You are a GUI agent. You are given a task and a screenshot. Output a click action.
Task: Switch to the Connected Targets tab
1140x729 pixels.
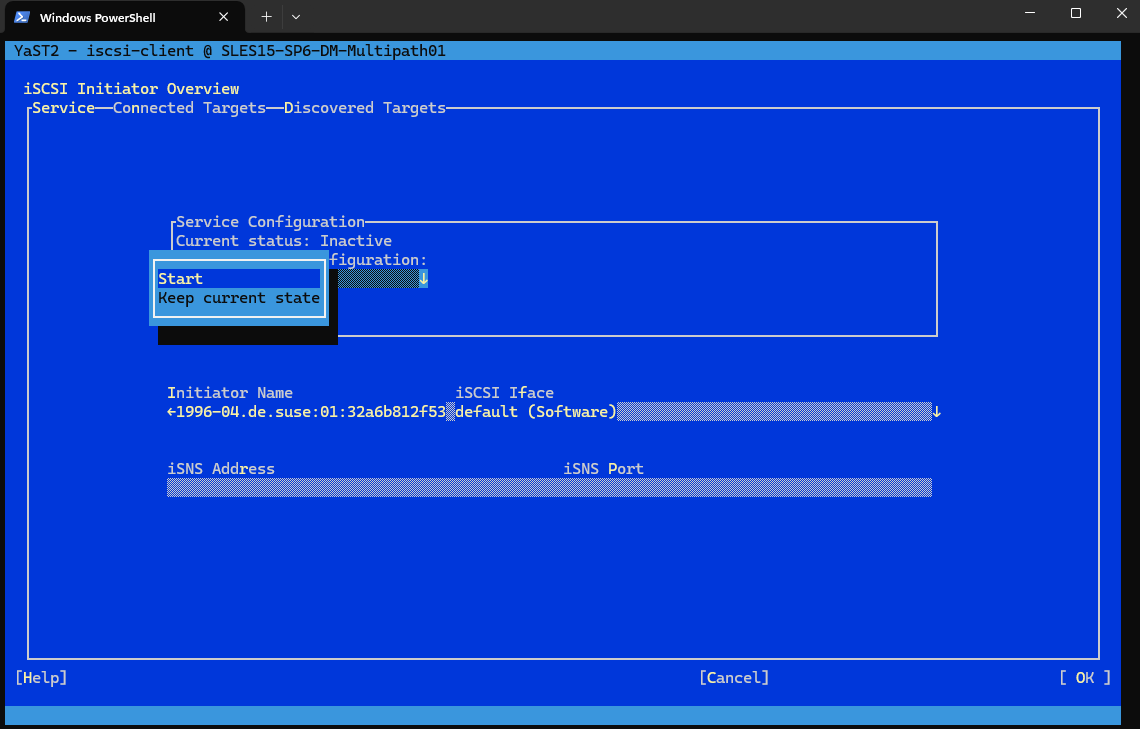[189, 108]
